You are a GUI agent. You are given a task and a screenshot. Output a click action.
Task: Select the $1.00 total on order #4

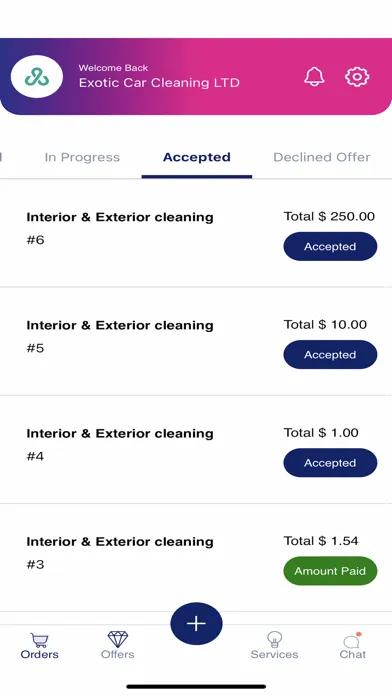(321, 433)
